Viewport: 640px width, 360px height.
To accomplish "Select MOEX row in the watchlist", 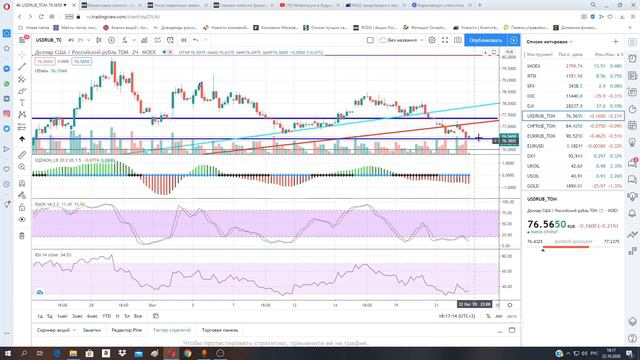I will 574,66.
